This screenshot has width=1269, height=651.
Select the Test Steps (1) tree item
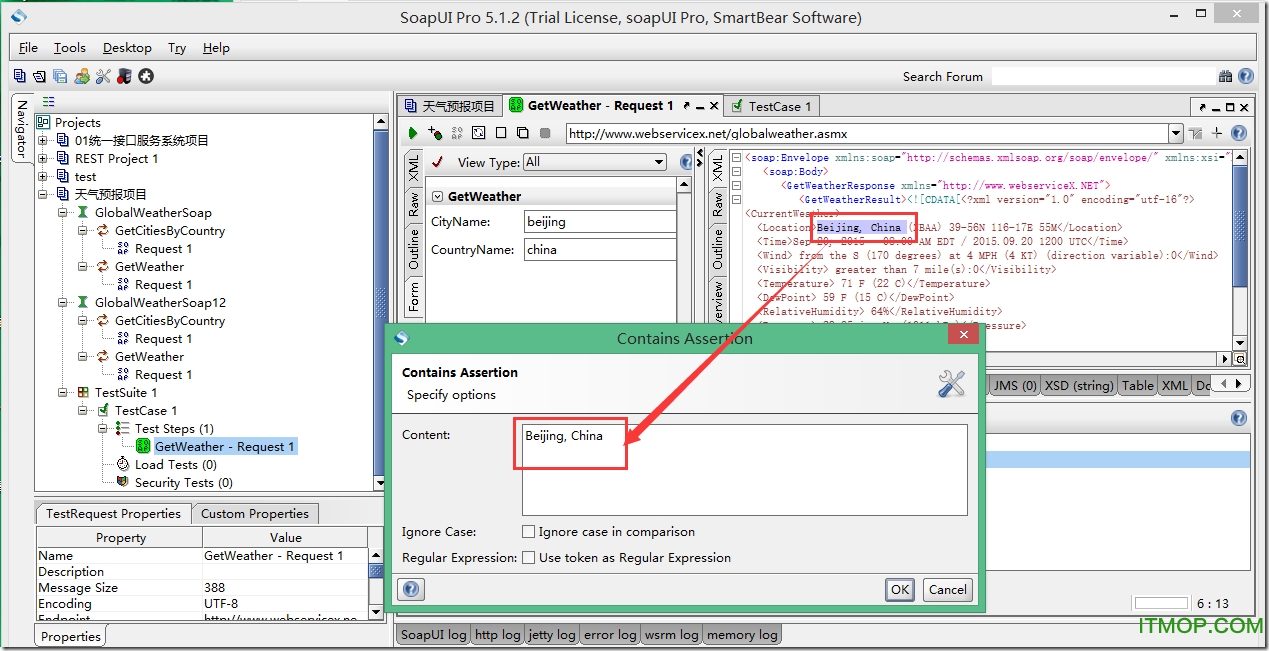coord(174,428)
